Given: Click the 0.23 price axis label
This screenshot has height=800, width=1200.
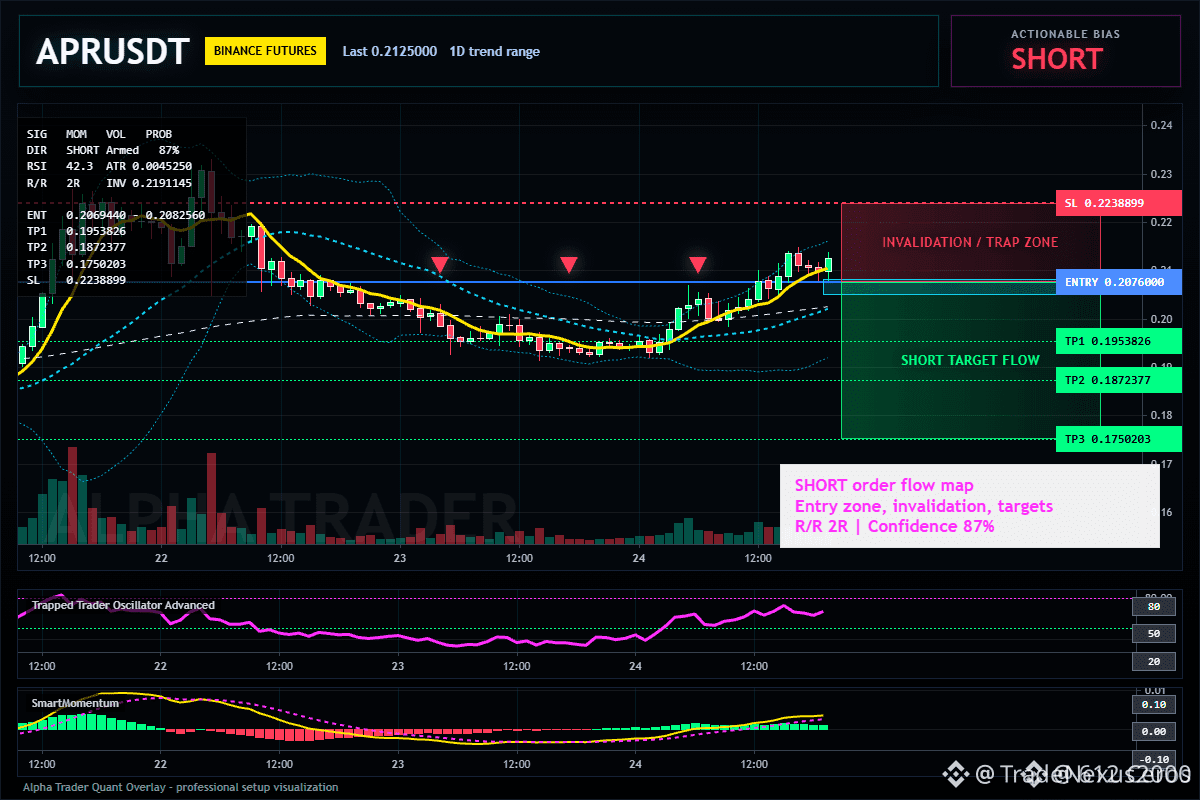Looking at the screenshot, I should [1161, 174].
